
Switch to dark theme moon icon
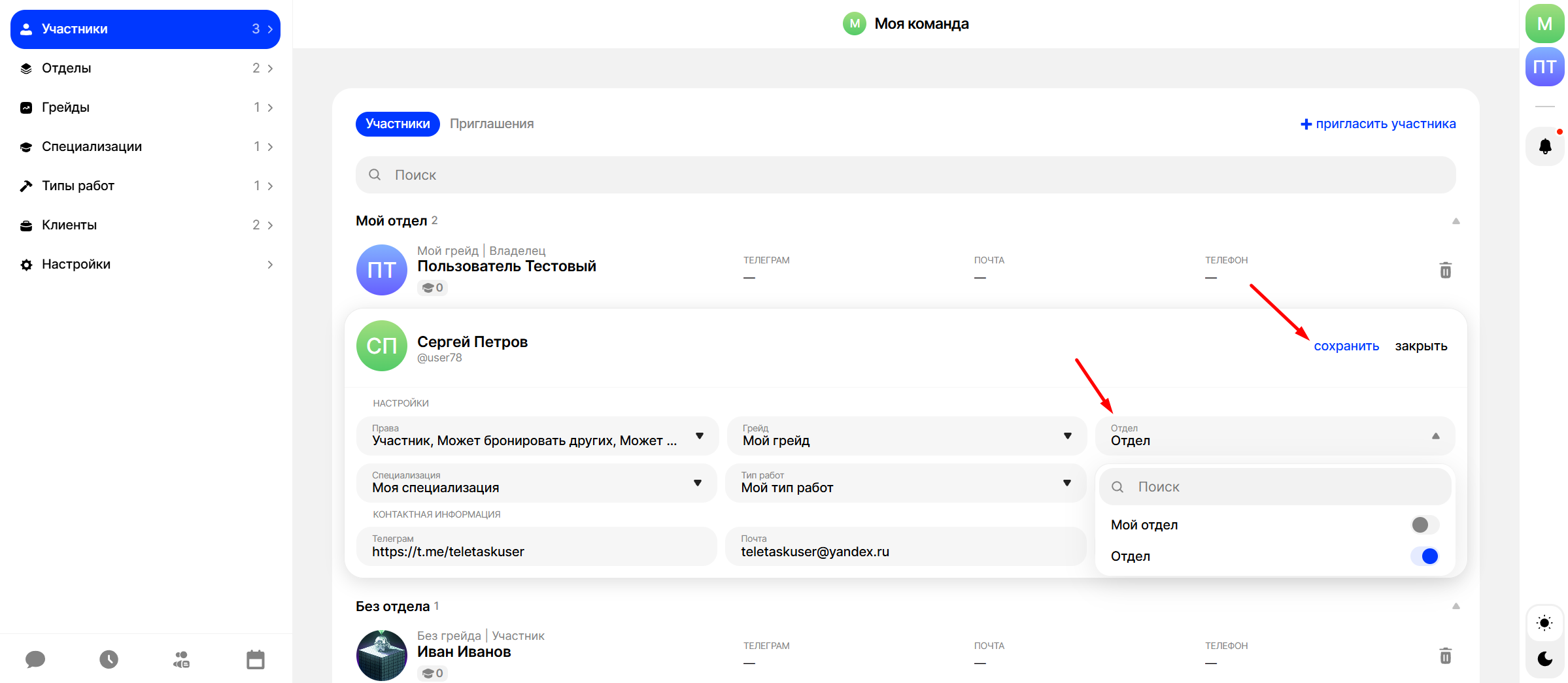[x=1544, y=659]
